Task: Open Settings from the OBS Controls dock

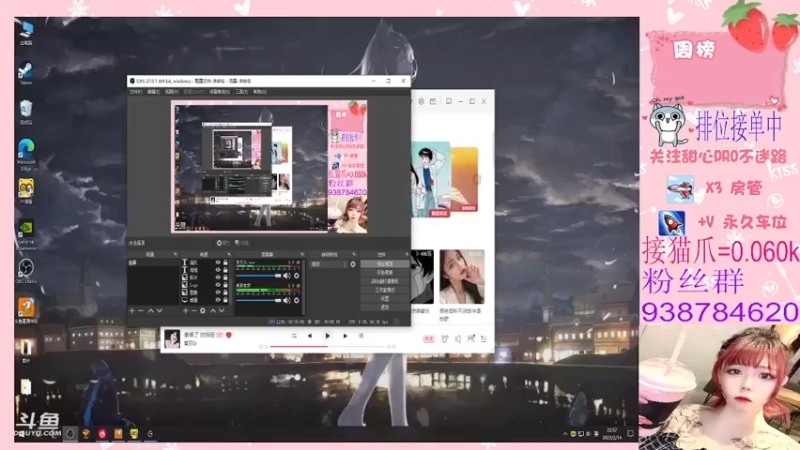Action: point(385,298)
